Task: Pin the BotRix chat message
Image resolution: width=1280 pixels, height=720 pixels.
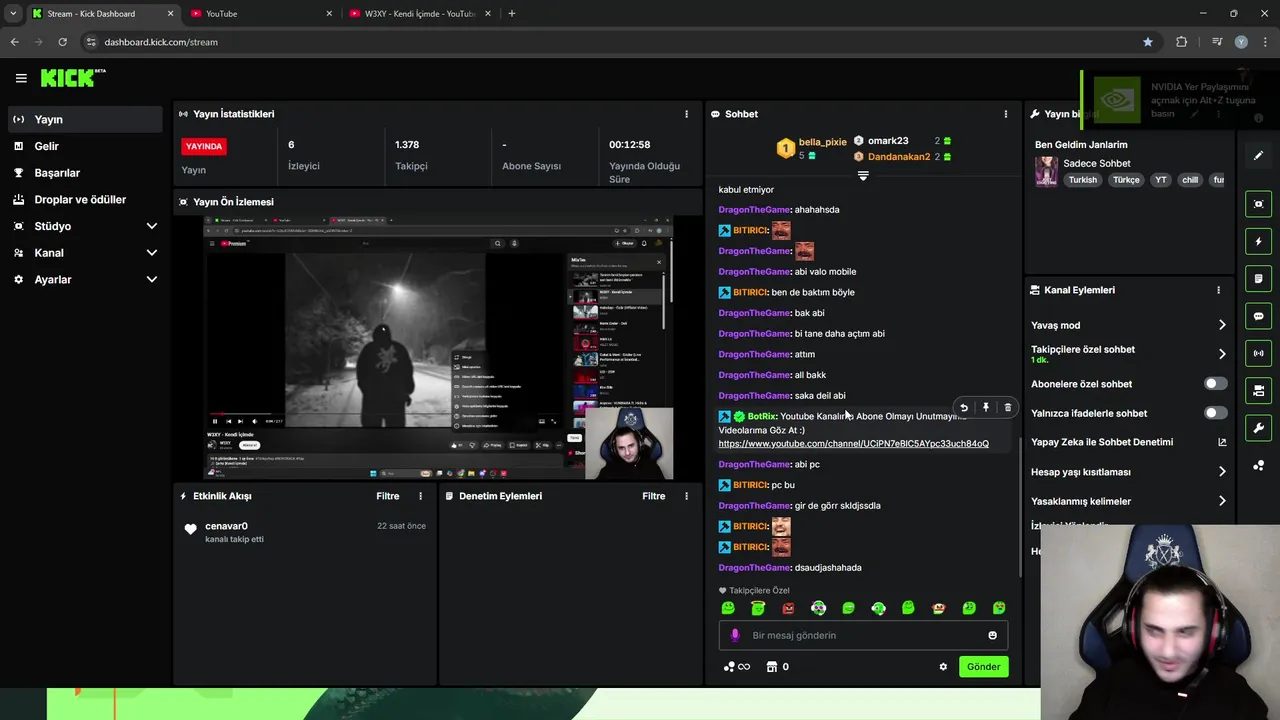Action: (986, 408)
